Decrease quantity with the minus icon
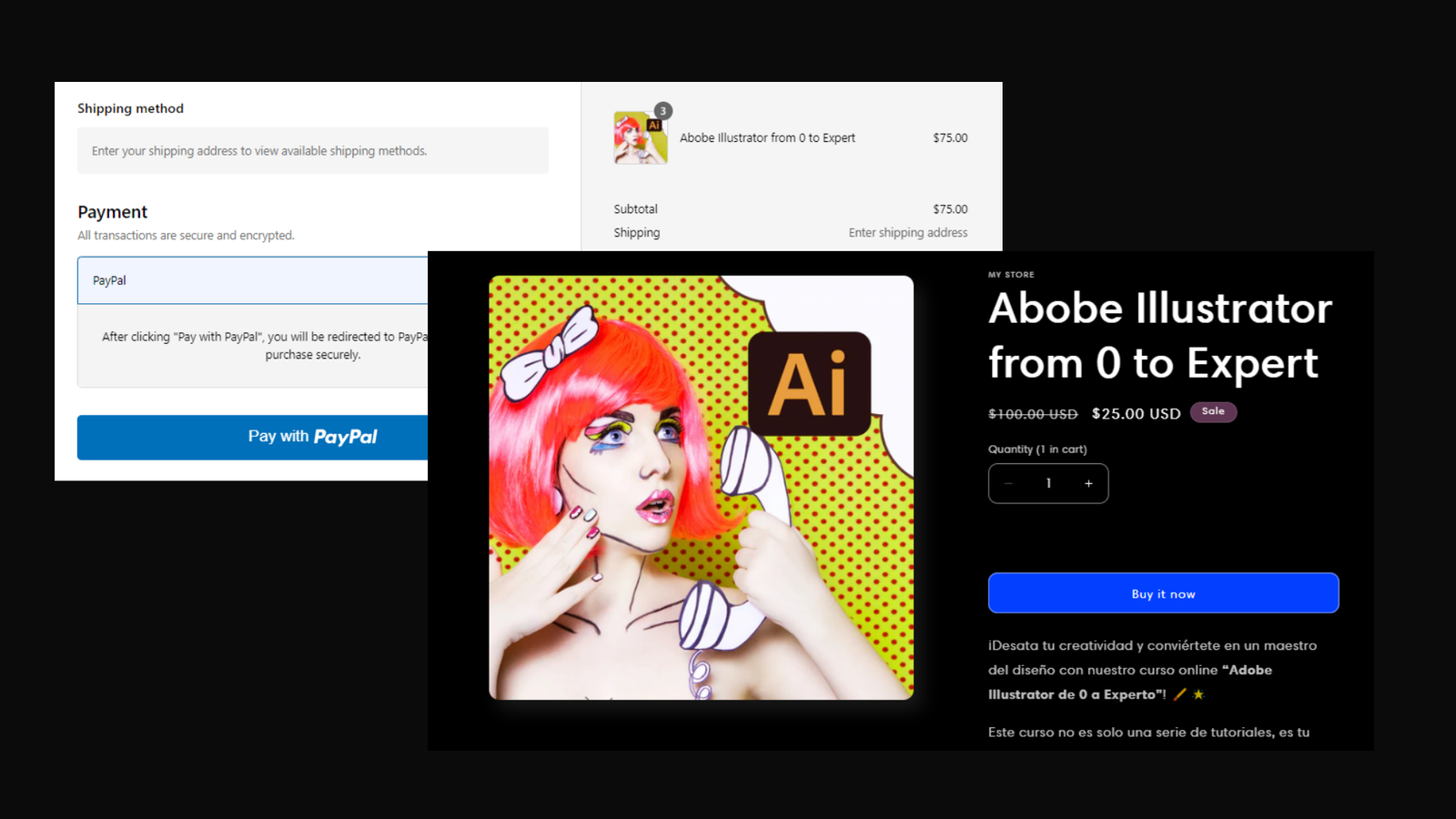This screenshot has height=819, width=1456. (x=1008, y=483)
